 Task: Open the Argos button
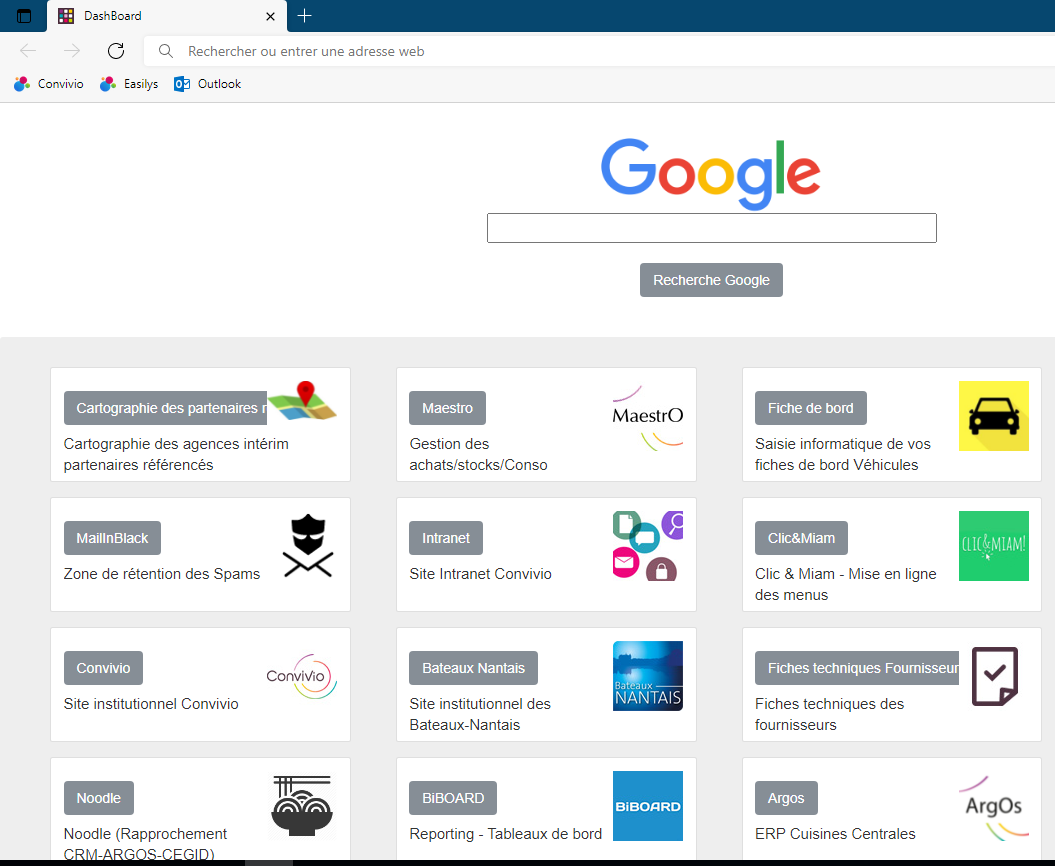(786, 797)
